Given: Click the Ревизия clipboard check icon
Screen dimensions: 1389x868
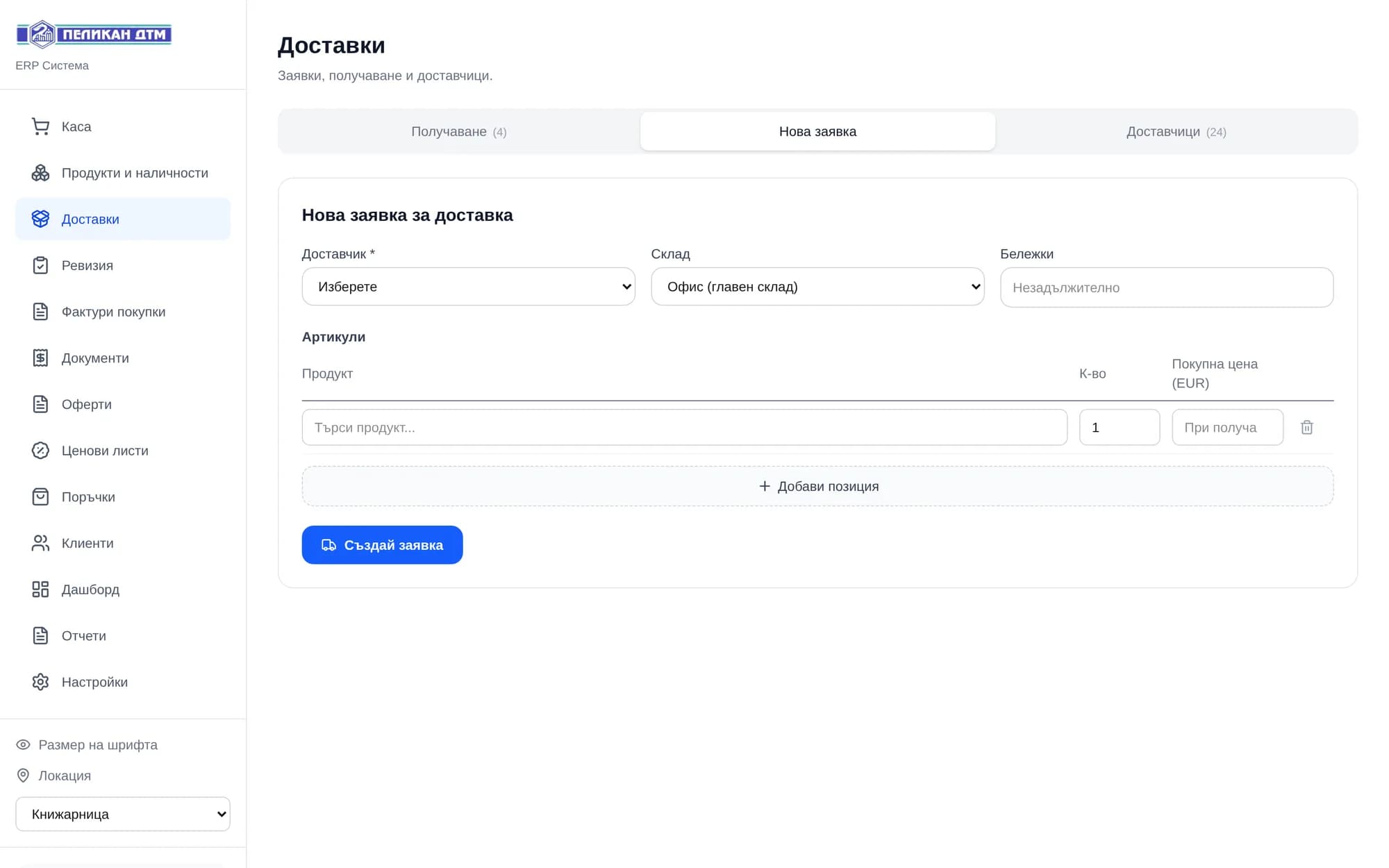Looking at the screenshot, I should pos(40,265).
